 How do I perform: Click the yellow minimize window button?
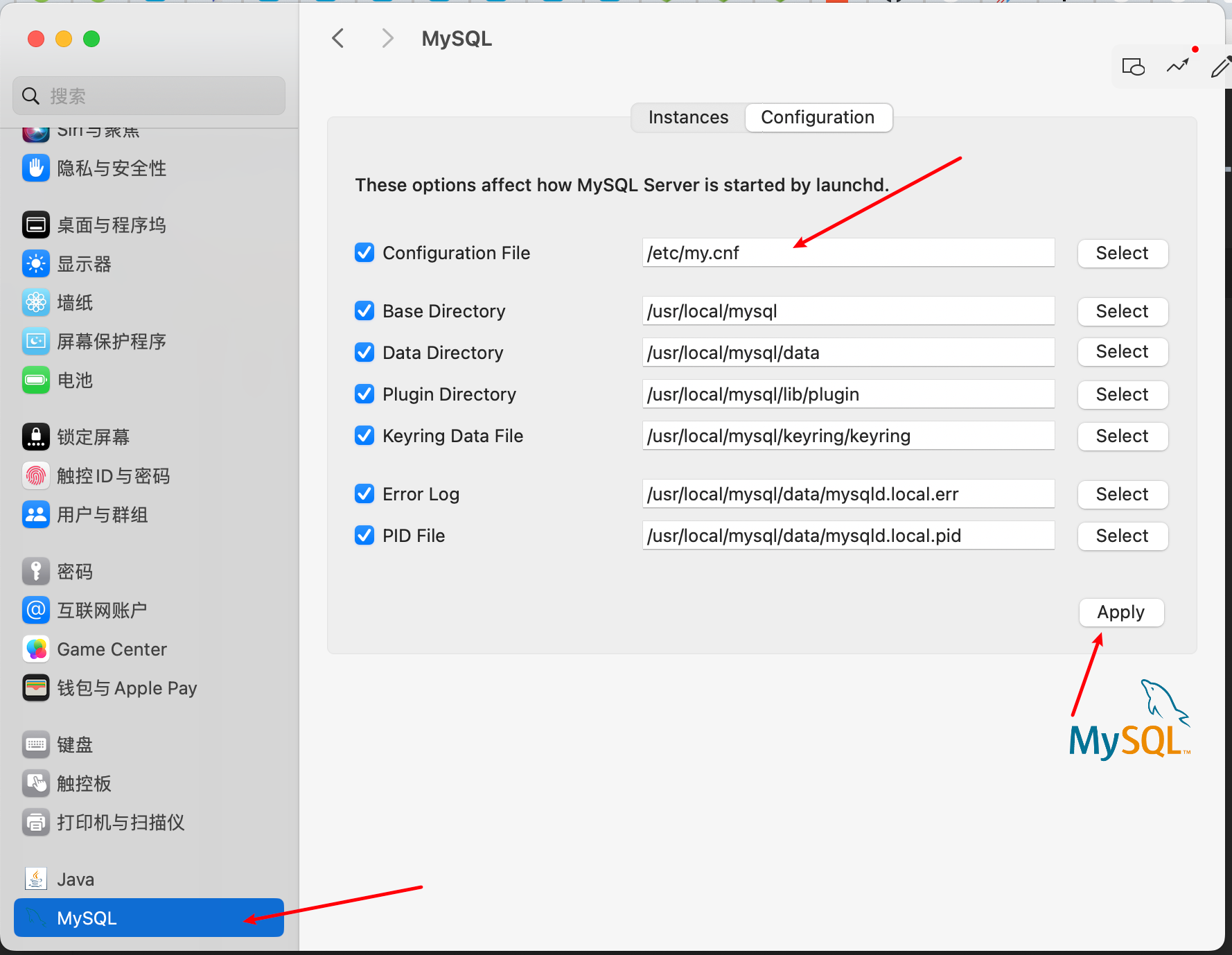tap(64, 39)
